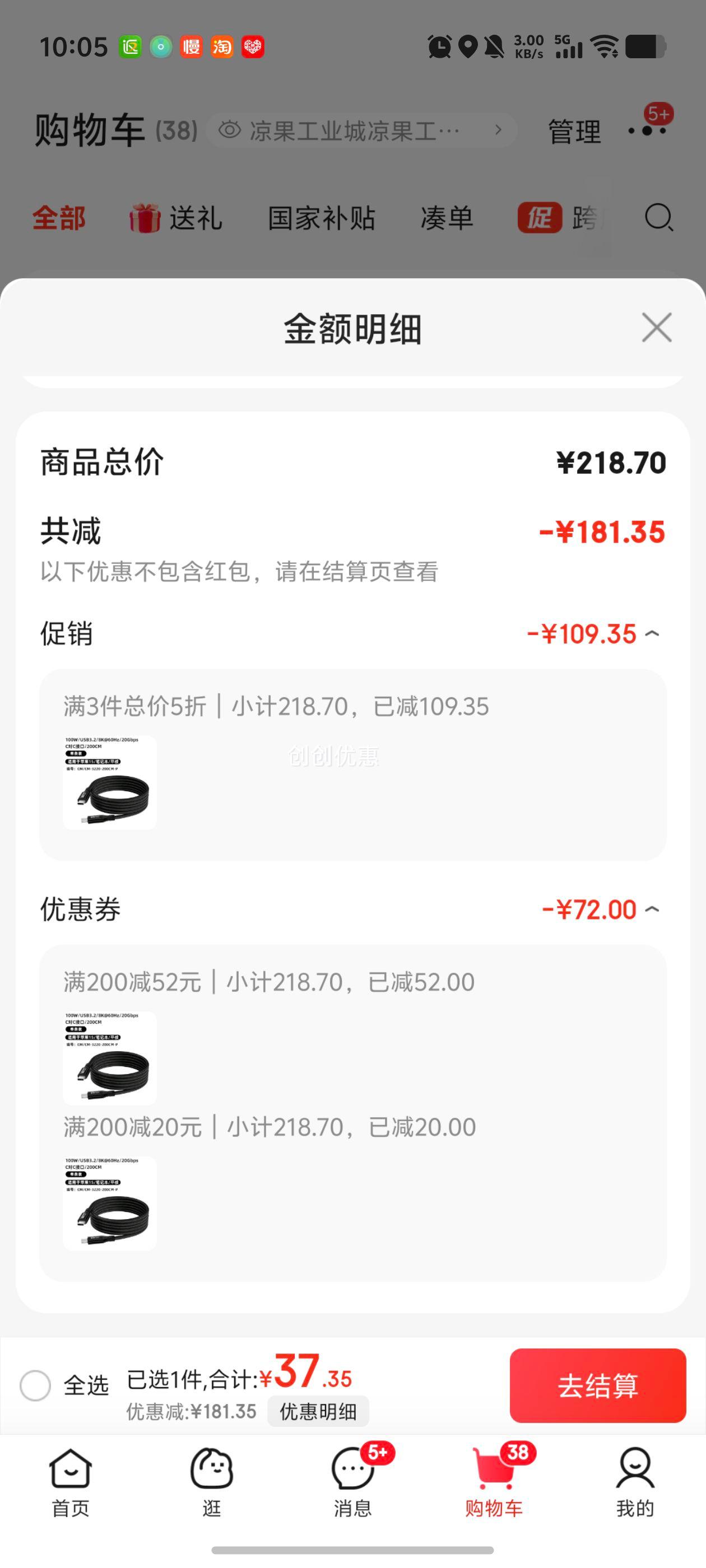The width and height of the screenshot is (706, 1568).
Task: Expand the 凉果工业城 delivery address selector
Action: click(362, 130)
